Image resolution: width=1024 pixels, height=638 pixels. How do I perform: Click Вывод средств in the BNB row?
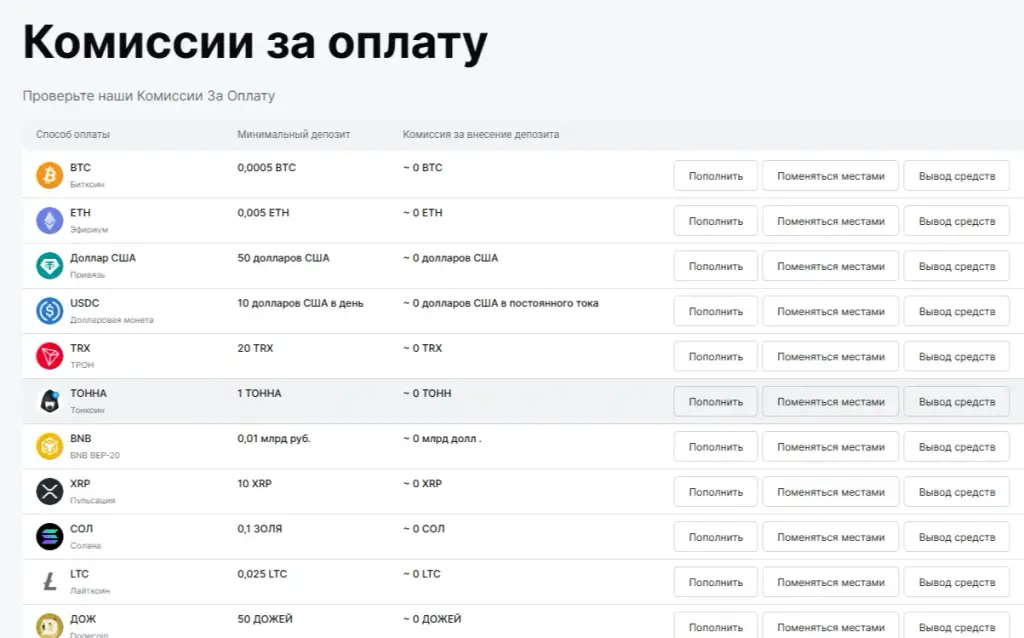click(x=957, y=447)
